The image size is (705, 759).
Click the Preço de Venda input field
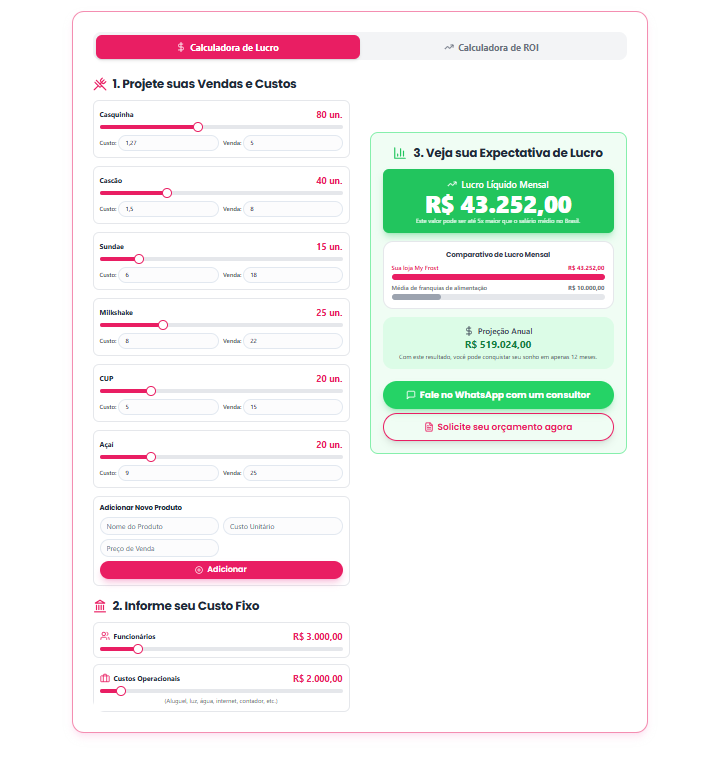point(159,548)
